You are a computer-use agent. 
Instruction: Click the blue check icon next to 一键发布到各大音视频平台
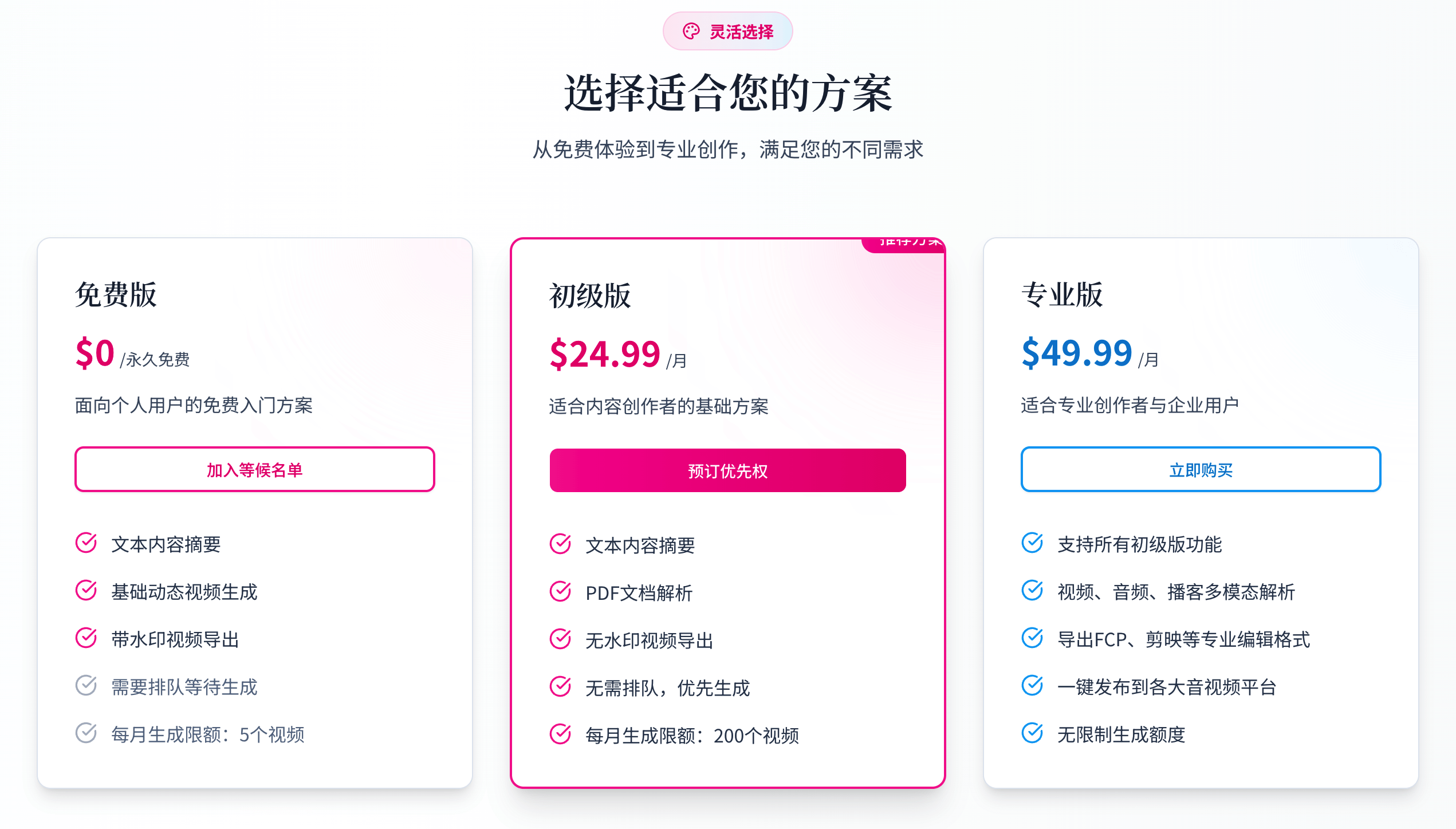[1032, 686]
